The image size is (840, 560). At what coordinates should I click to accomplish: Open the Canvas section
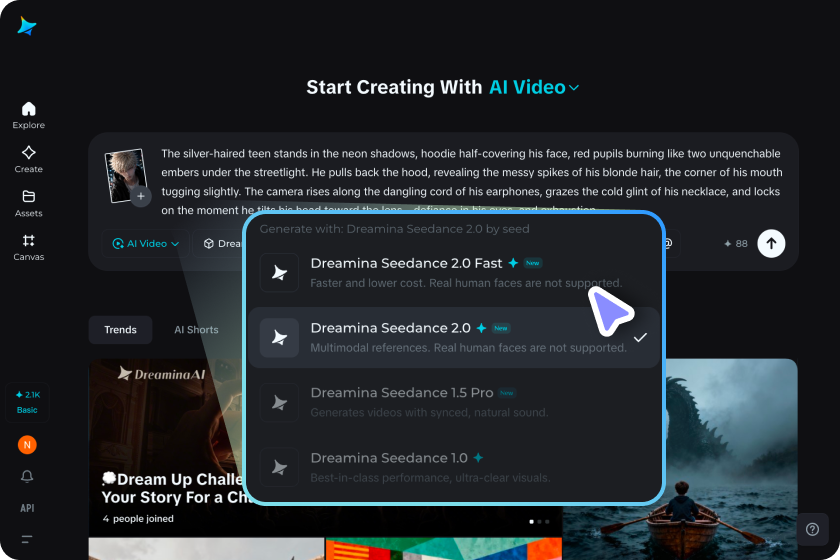click(29, 247)
